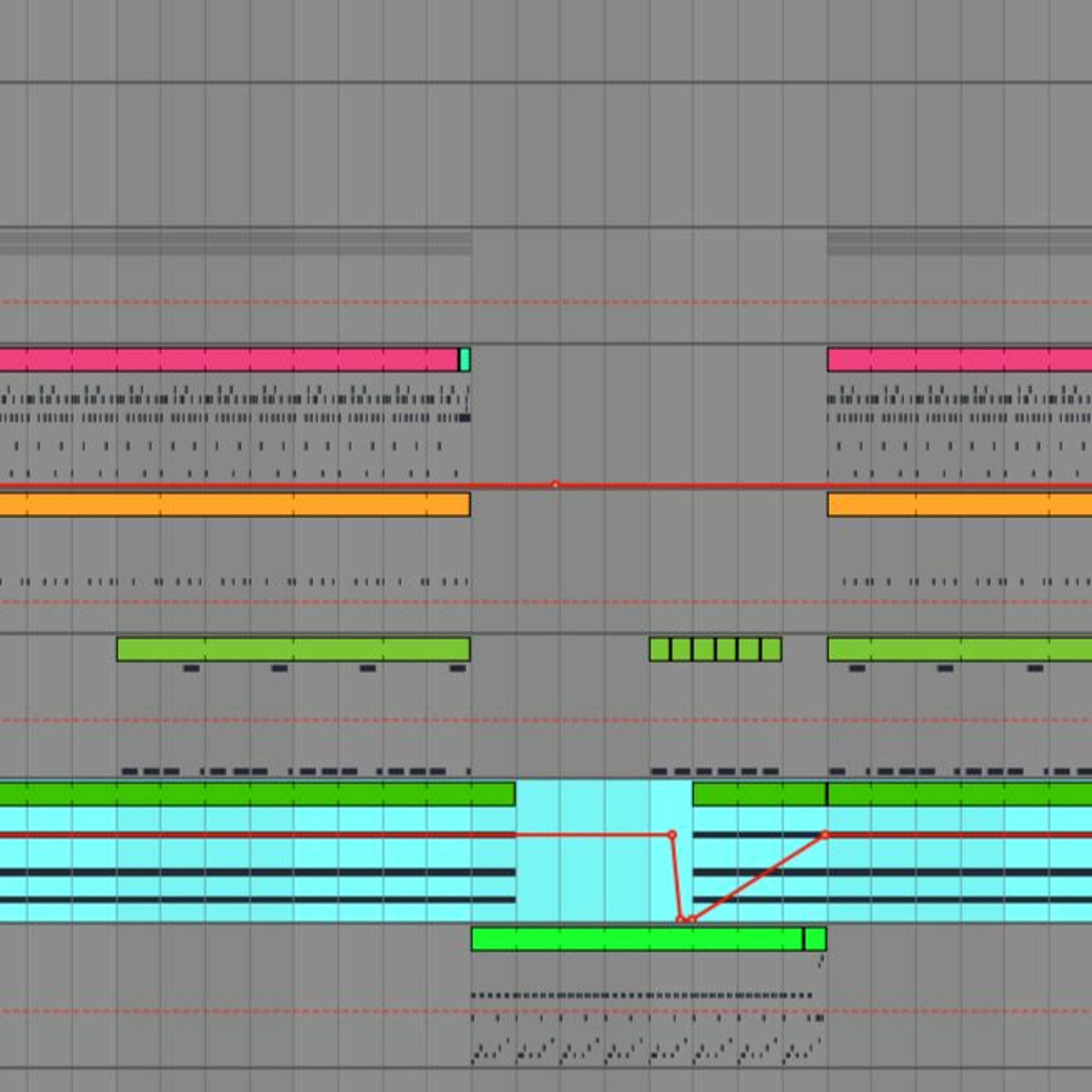The image size is (1092, 1092).
Task: Select the small mint clip ending the pink track
Action: point(464,360)
